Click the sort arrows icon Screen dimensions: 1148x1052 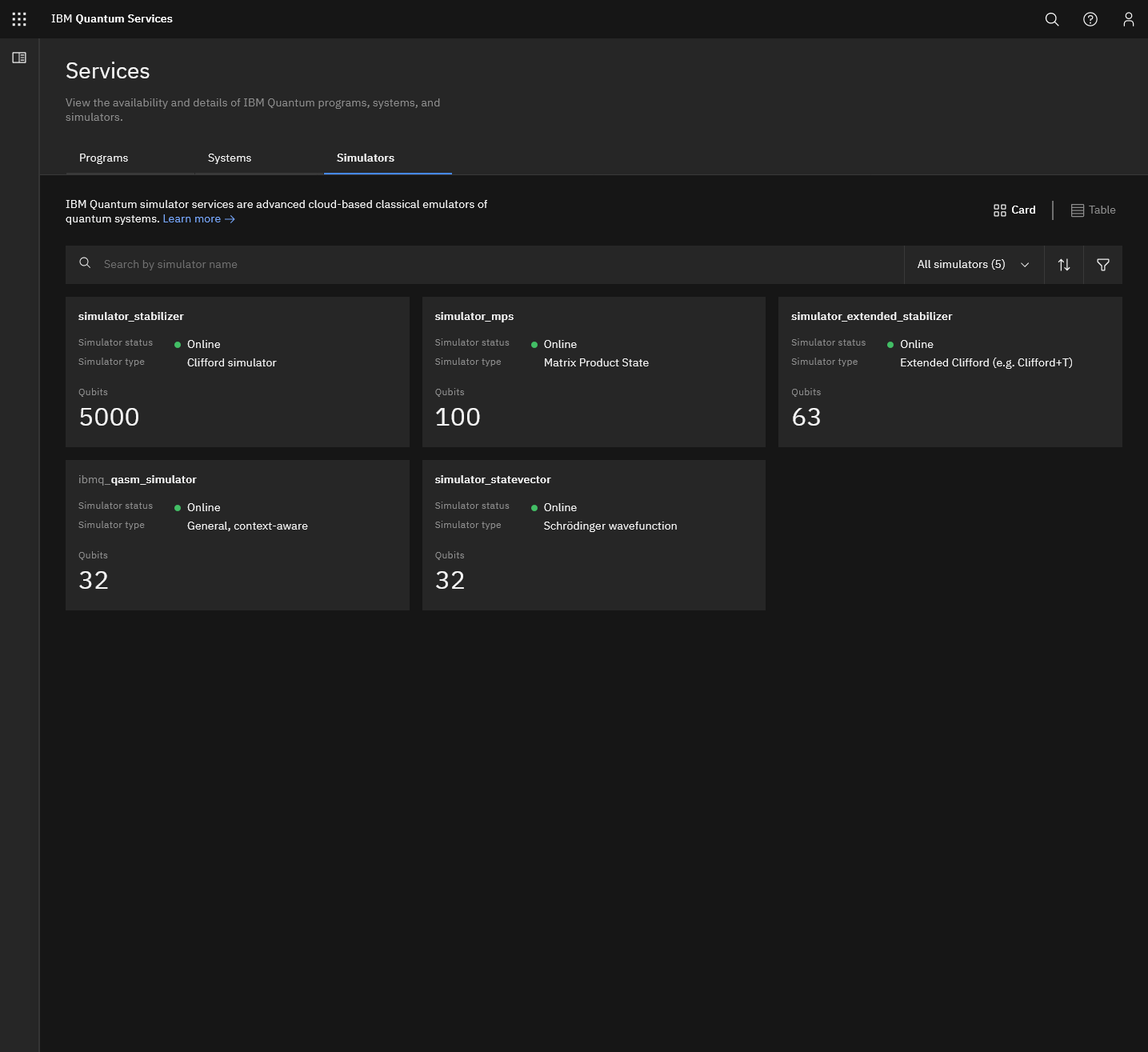coord(1064,265)
